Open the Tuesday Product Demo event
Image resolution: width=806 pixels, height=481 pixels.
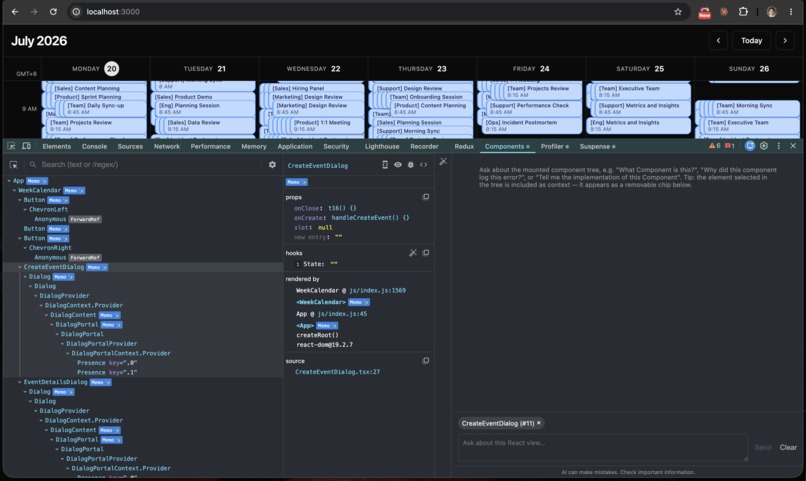pos(204,97)
